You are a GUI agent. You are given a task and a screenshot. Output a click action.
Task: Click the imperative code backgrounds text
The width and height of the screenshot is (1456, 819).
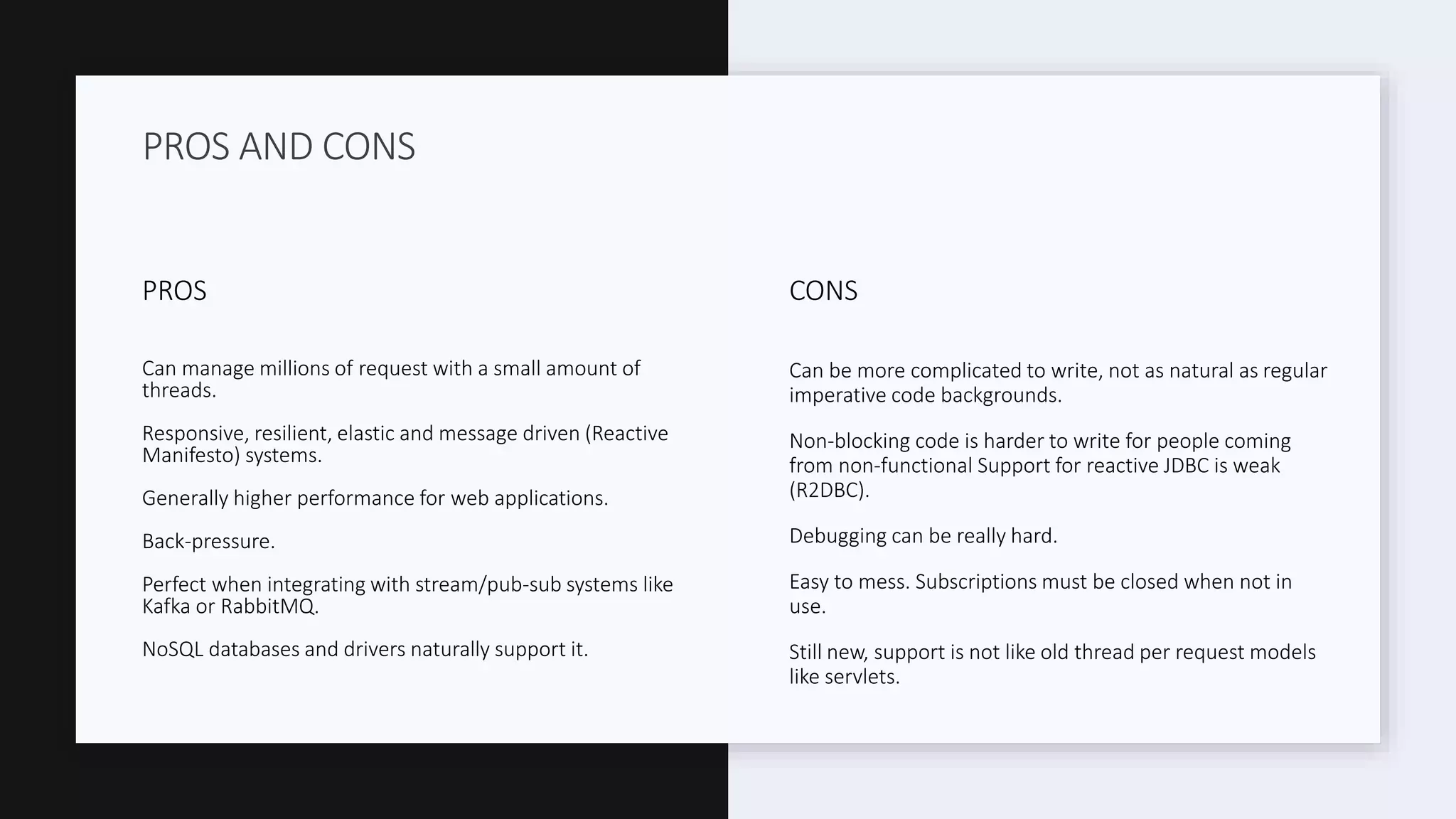(926, 395)
